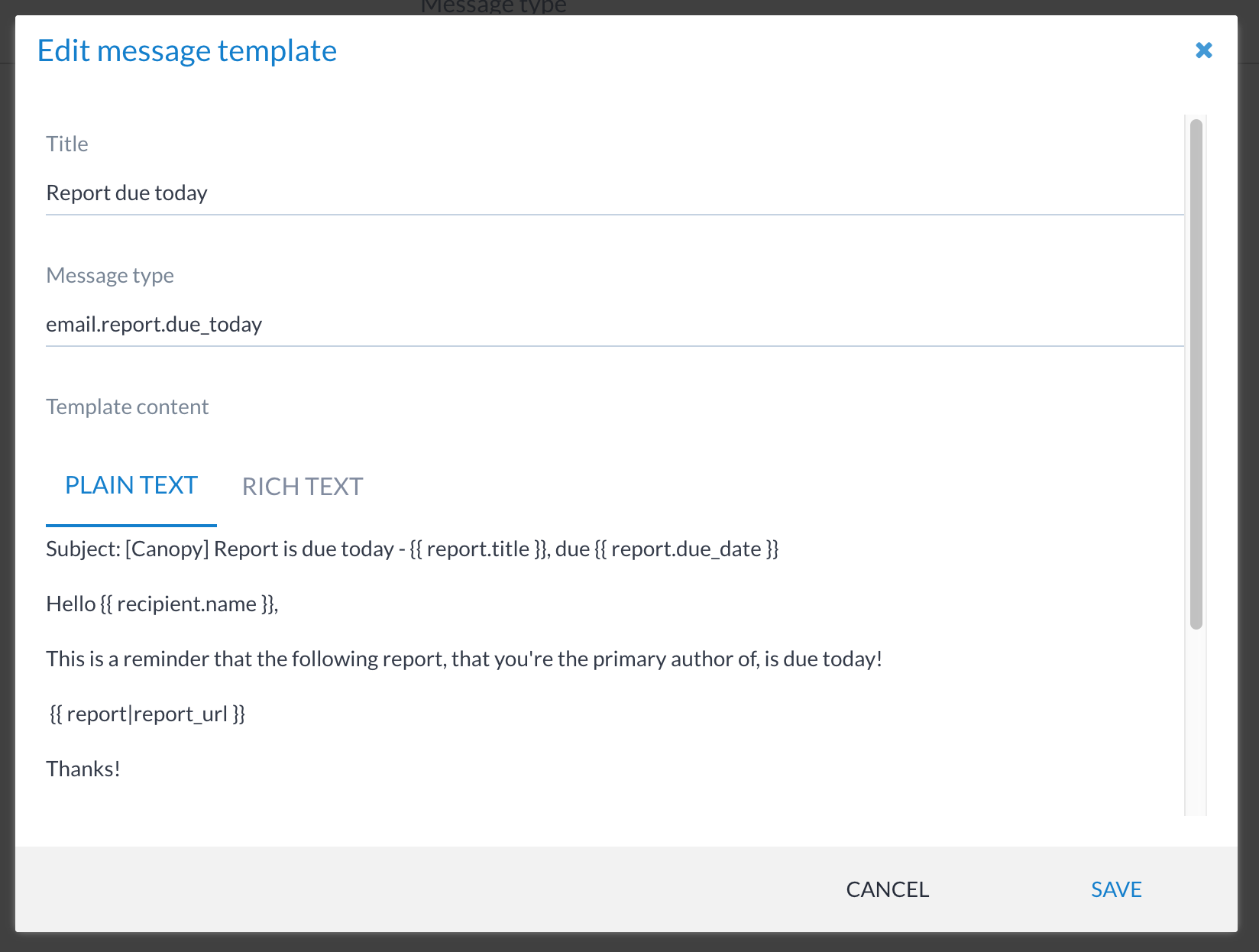1259x952 pixels.
Task: Click the "Template content" label
Action: pos(128,407)
